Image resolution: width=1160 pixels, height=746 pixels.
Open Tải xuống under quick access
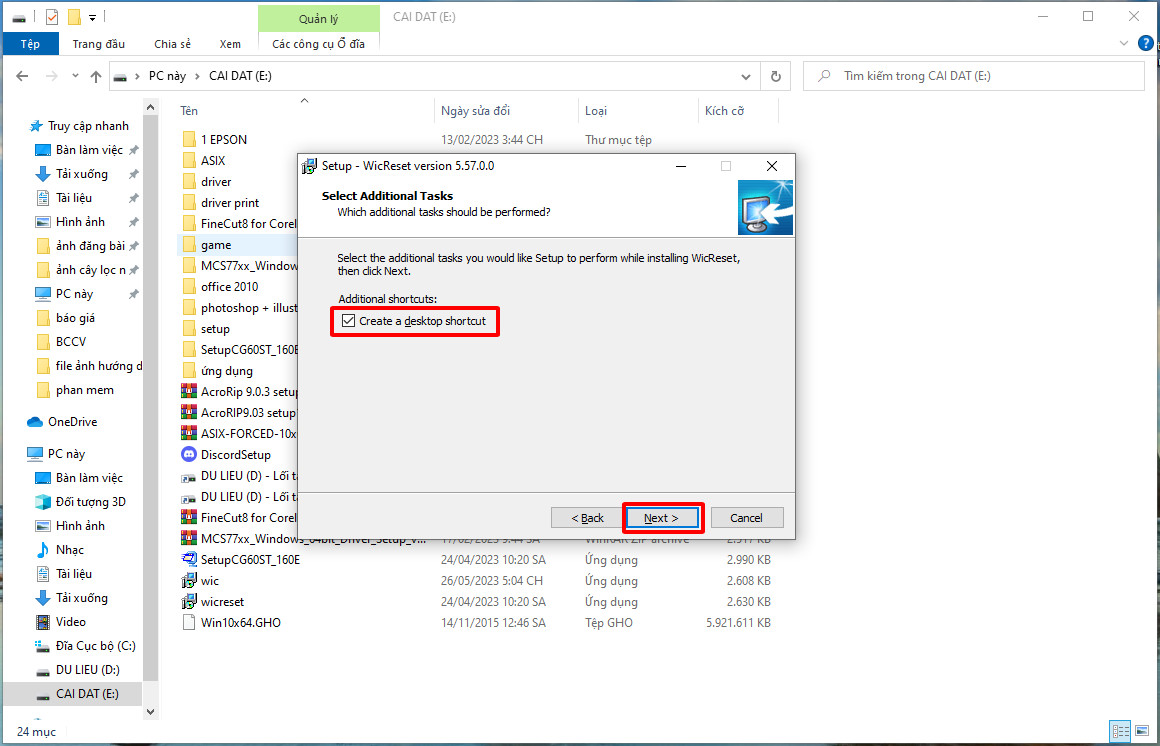point(81,174)
